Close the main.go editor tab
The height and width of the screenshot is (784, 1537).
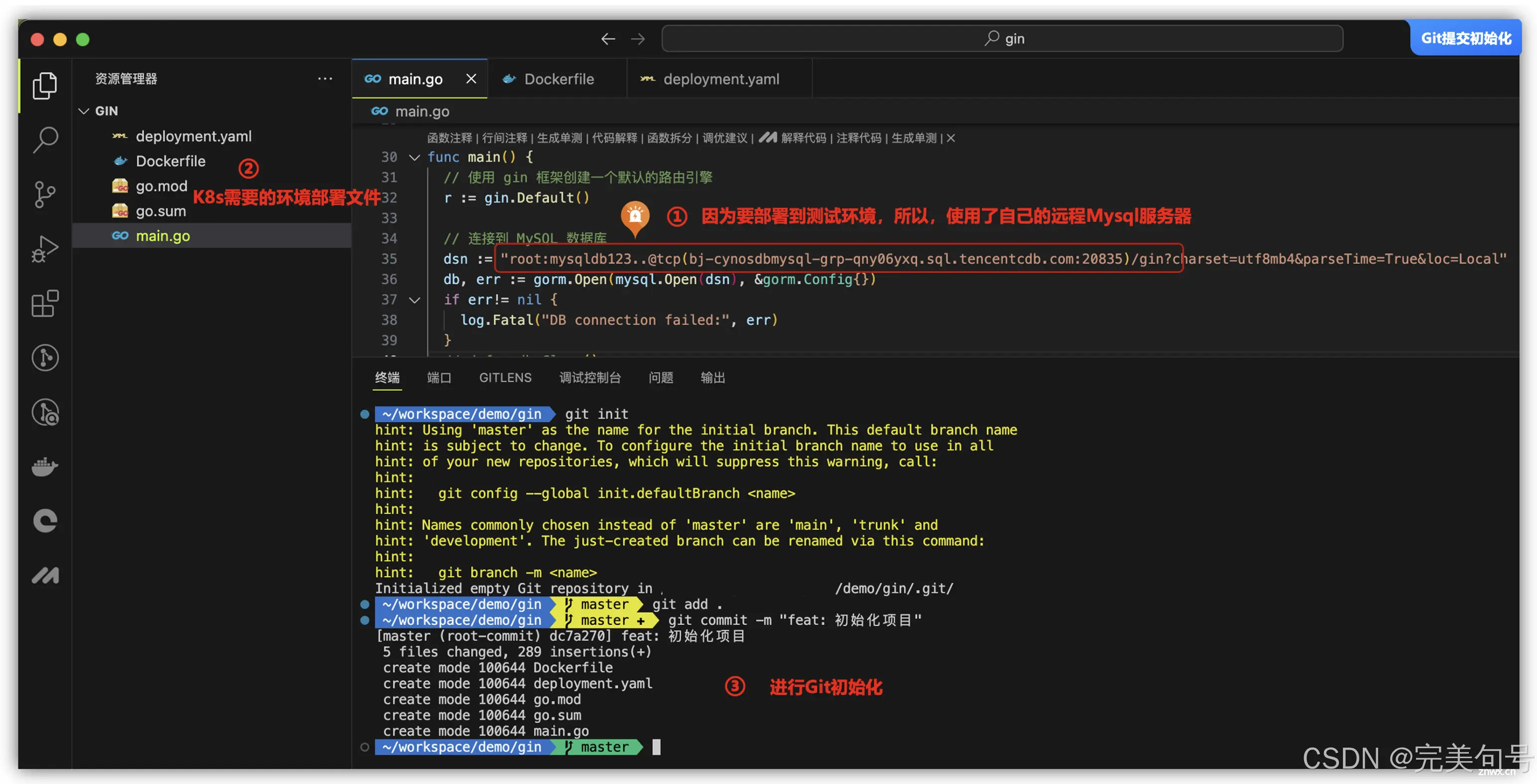click(471, 79)
